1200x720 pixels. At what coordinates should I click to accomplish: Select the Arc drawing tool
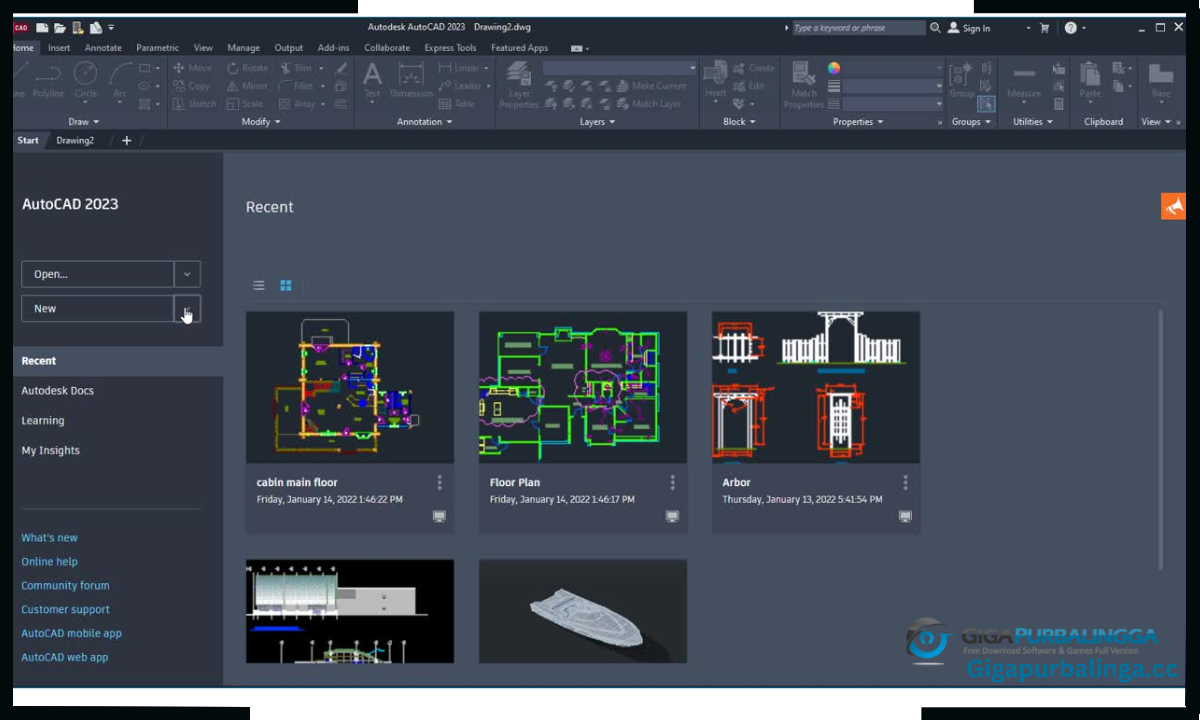(x=120, y=80)
